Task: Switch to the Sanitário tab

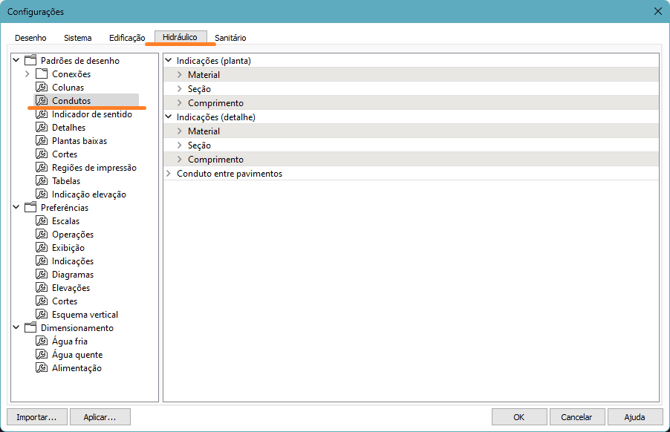Action: [x=230, y=38]
